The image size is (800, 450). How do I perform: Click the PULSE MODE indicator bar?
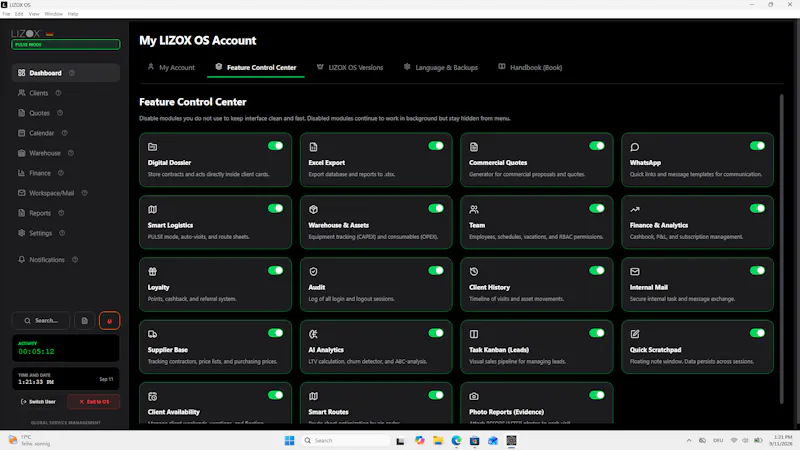click(66, 45)
